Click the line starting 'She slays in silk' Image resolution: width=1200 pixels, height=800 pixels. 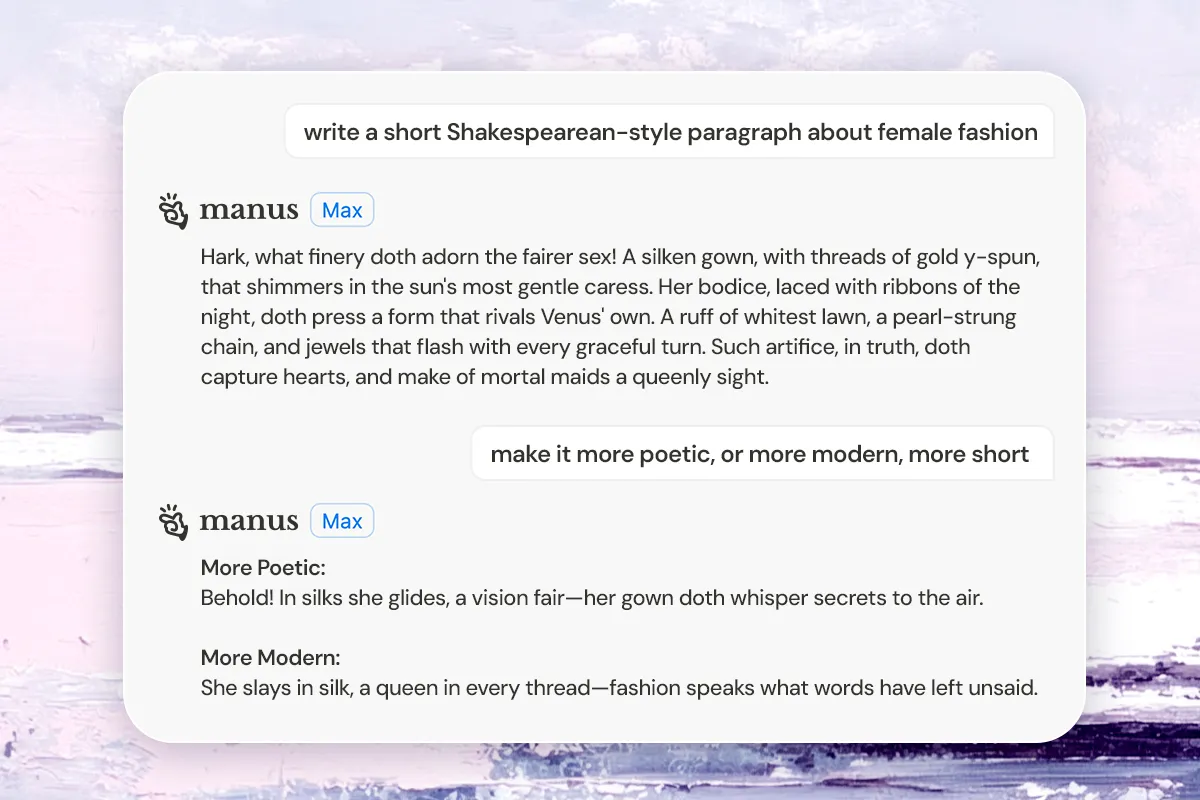click(619, 688)
